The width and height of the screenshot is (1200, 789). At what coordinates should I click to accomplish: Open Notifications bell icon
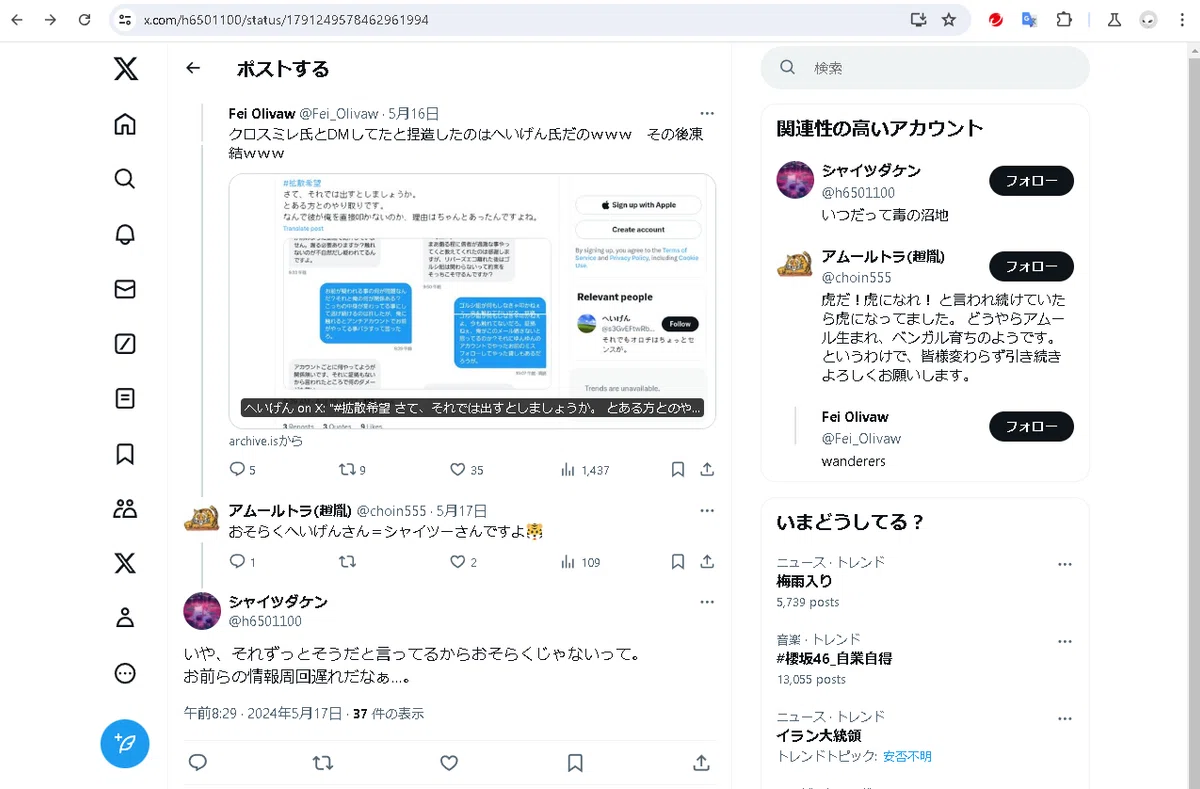125,234
